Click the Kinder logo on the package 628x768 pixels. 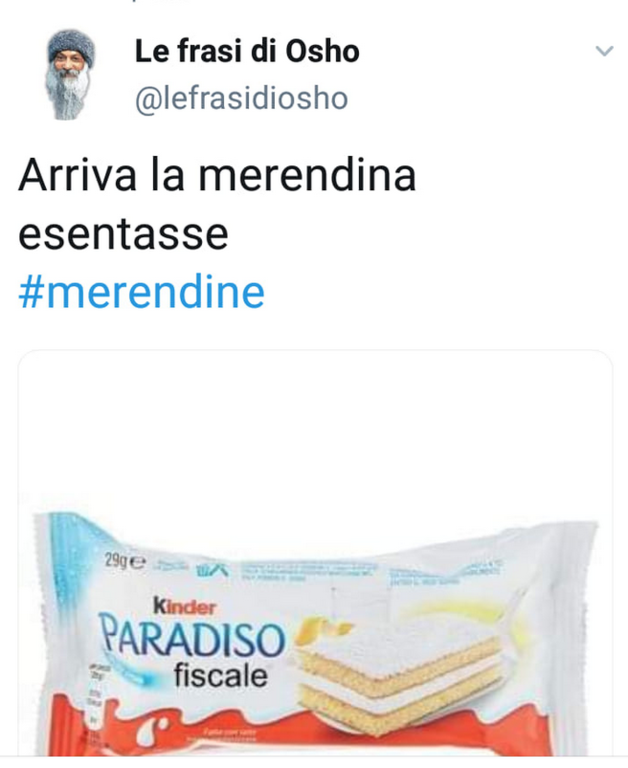[185, 606]
